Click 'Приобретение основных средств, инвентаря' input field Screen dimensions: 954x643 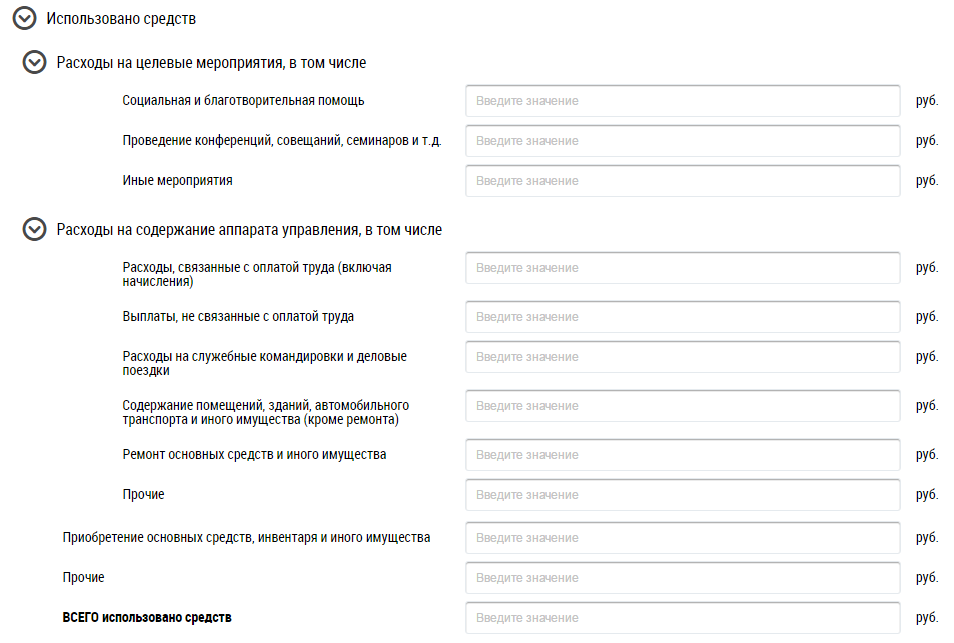point(683,538)
